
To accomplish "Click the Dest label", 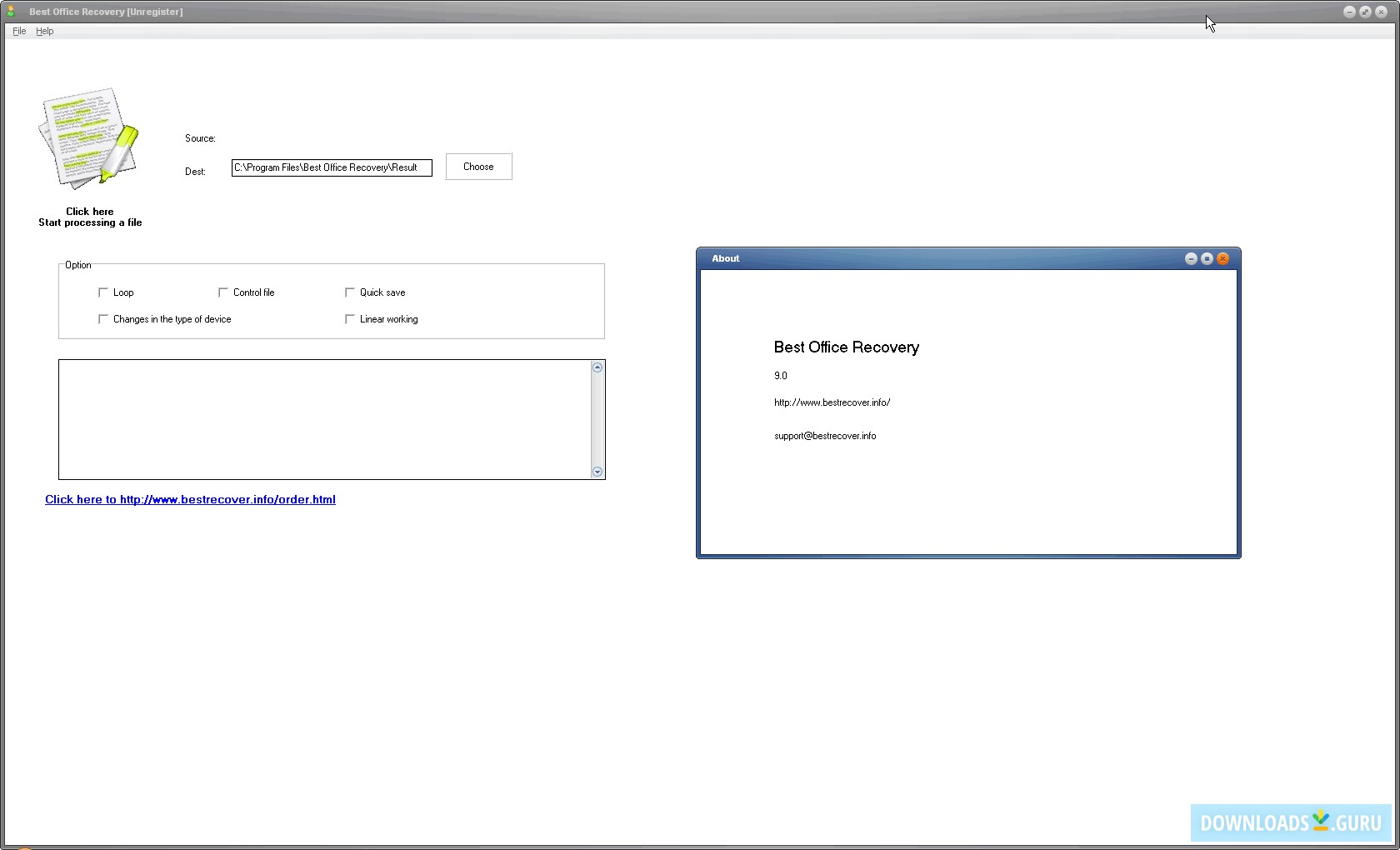I will [x=195, y=172].
